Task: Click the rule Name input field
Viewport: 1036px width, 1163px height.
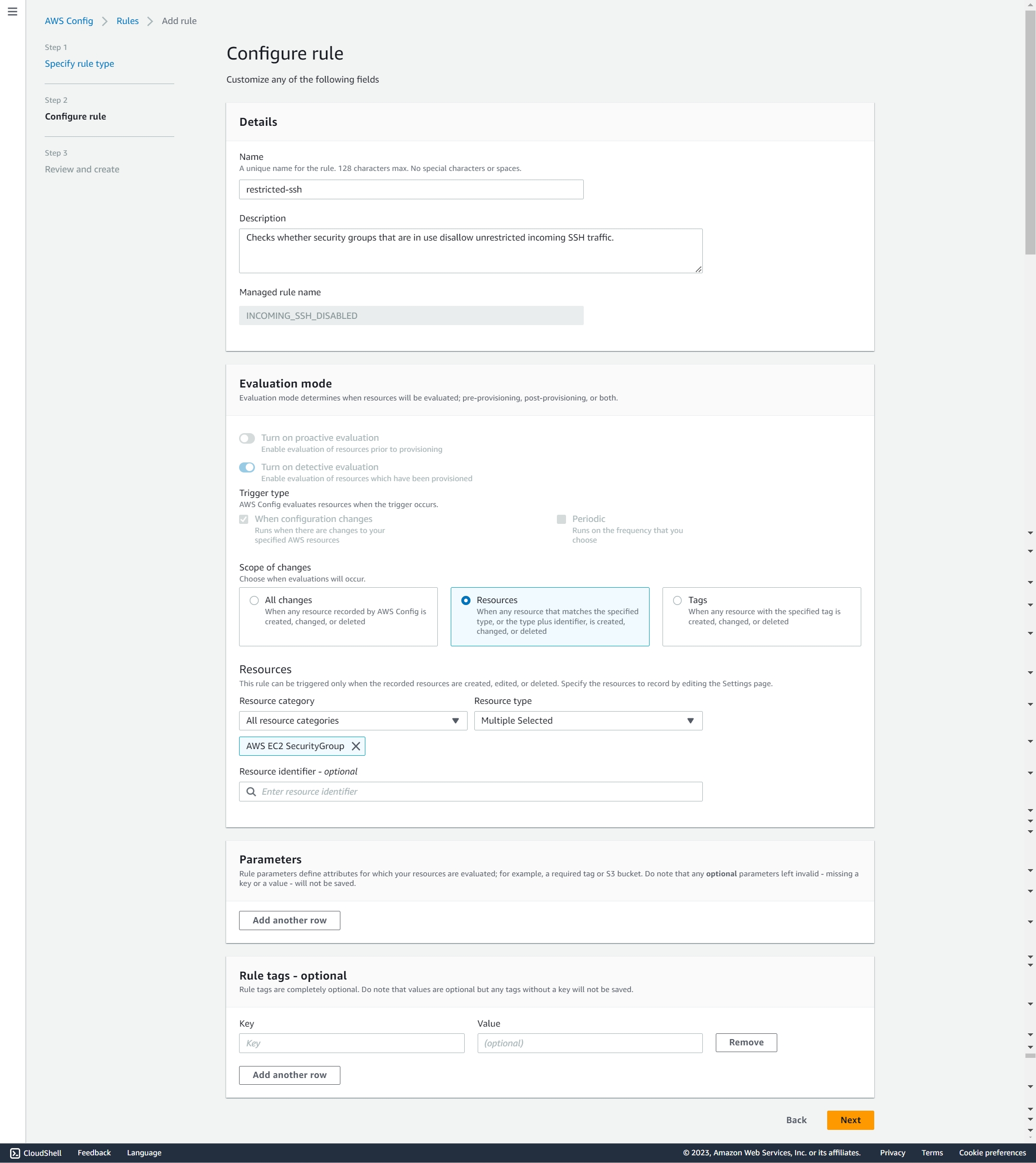Action: pyautogui.click(x=411, y=190)
